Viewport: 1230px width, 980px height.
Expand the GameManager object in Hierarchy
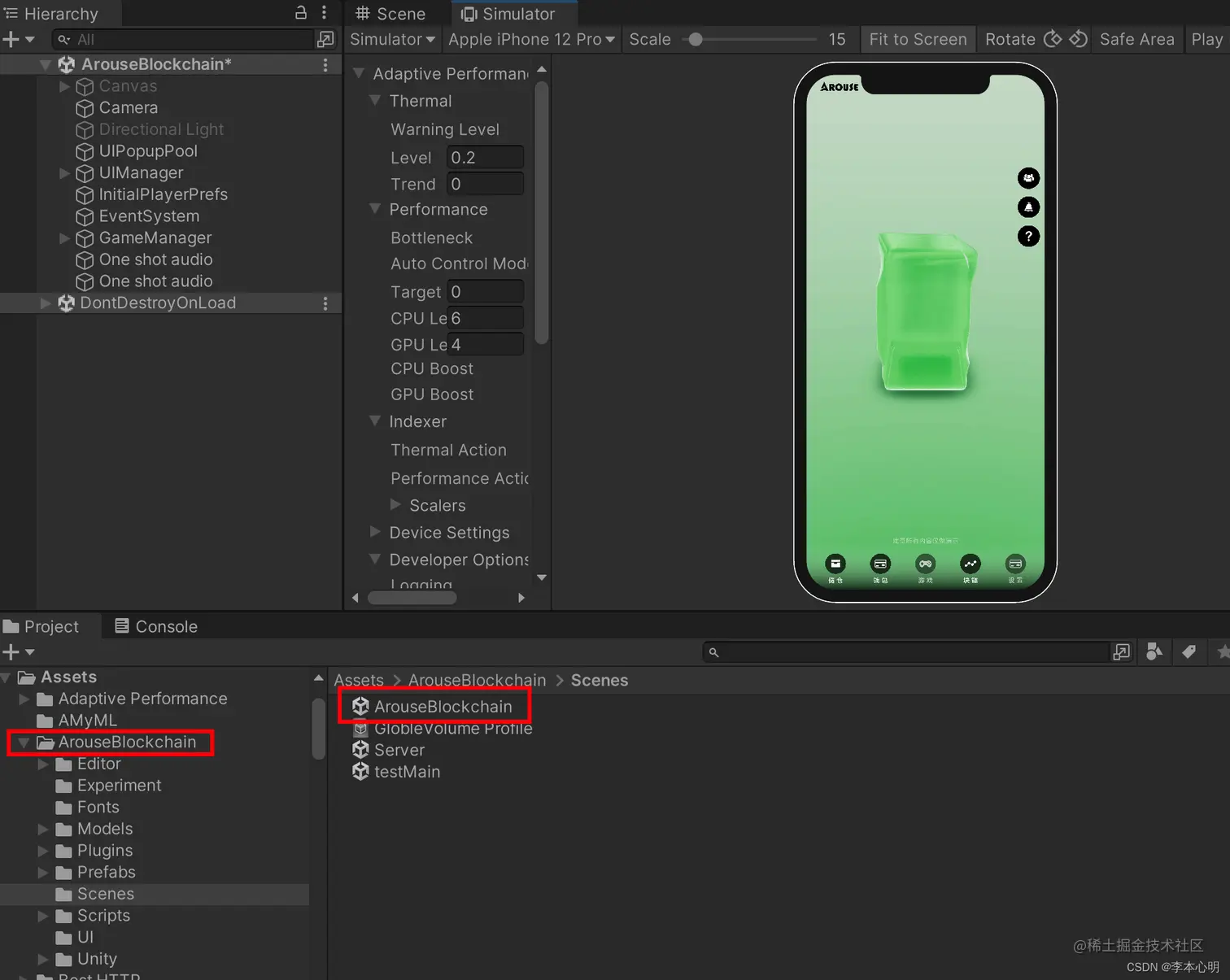(x=64, y=237)
